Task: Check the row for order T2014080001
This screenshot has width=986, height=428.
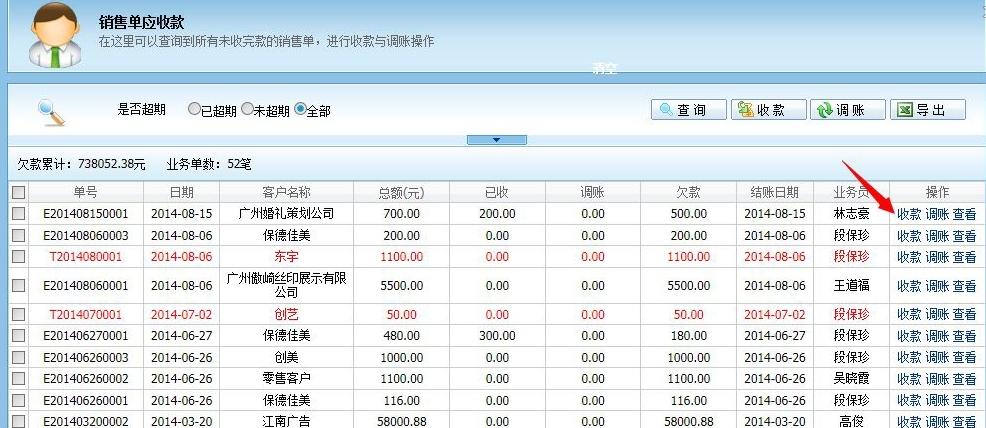Action: point(18,257)
